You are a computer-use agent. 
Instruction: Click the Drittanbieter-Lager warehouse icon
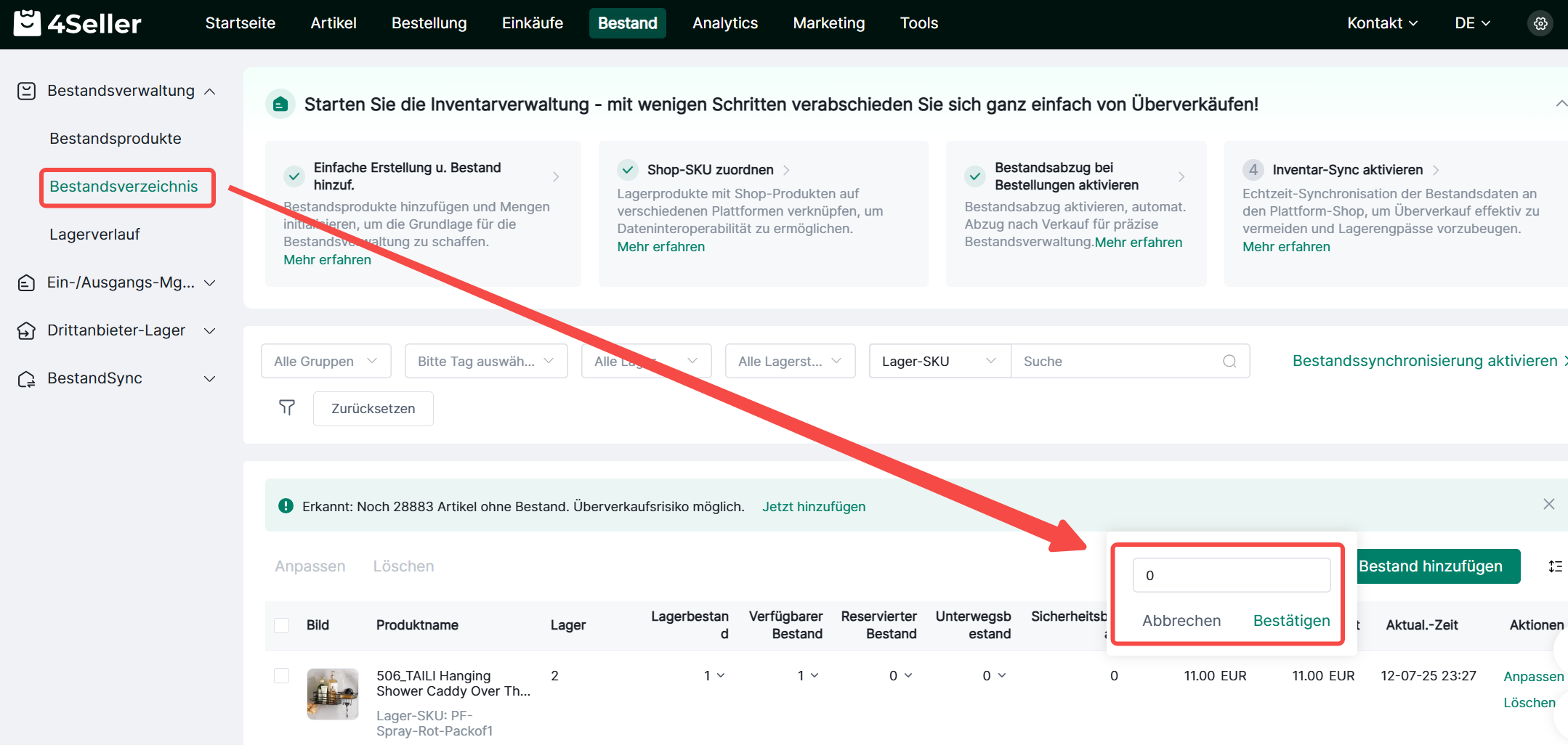coord(27,331)
